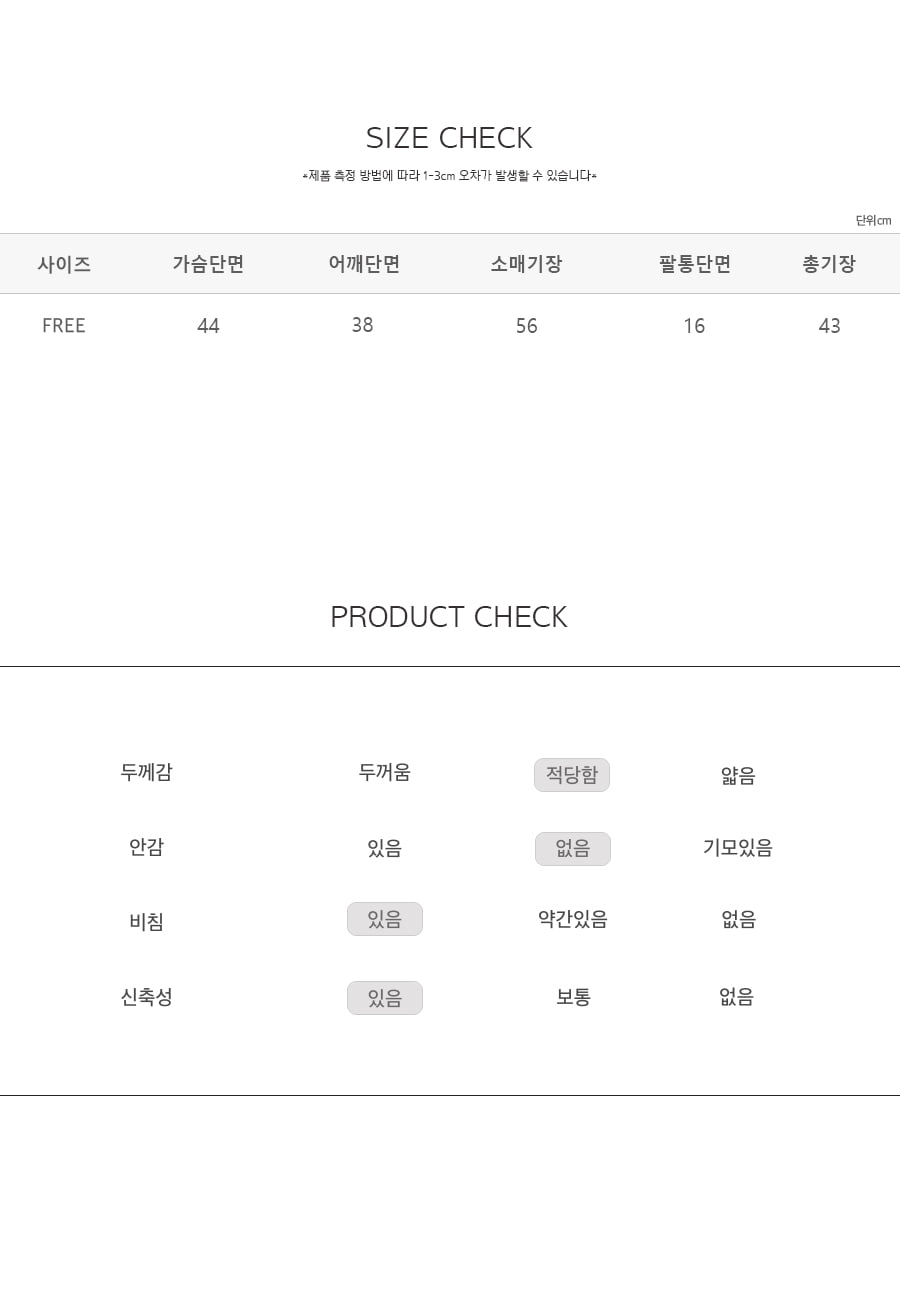Select 보통 in the 신축성 row
The height and width of the screenshot is (1300, 900).
pos(574,997)
